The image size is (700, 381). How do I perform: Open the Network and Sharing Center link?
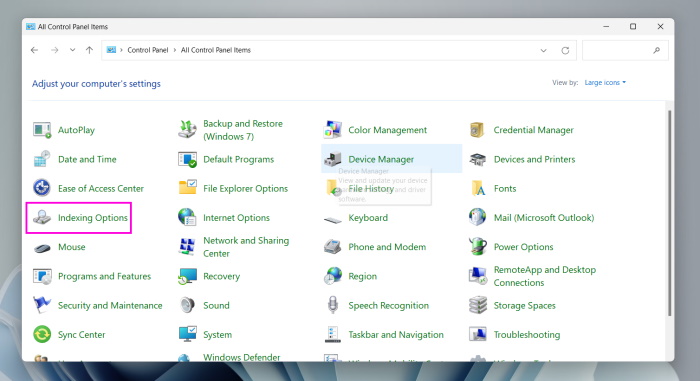click(246, 247)
